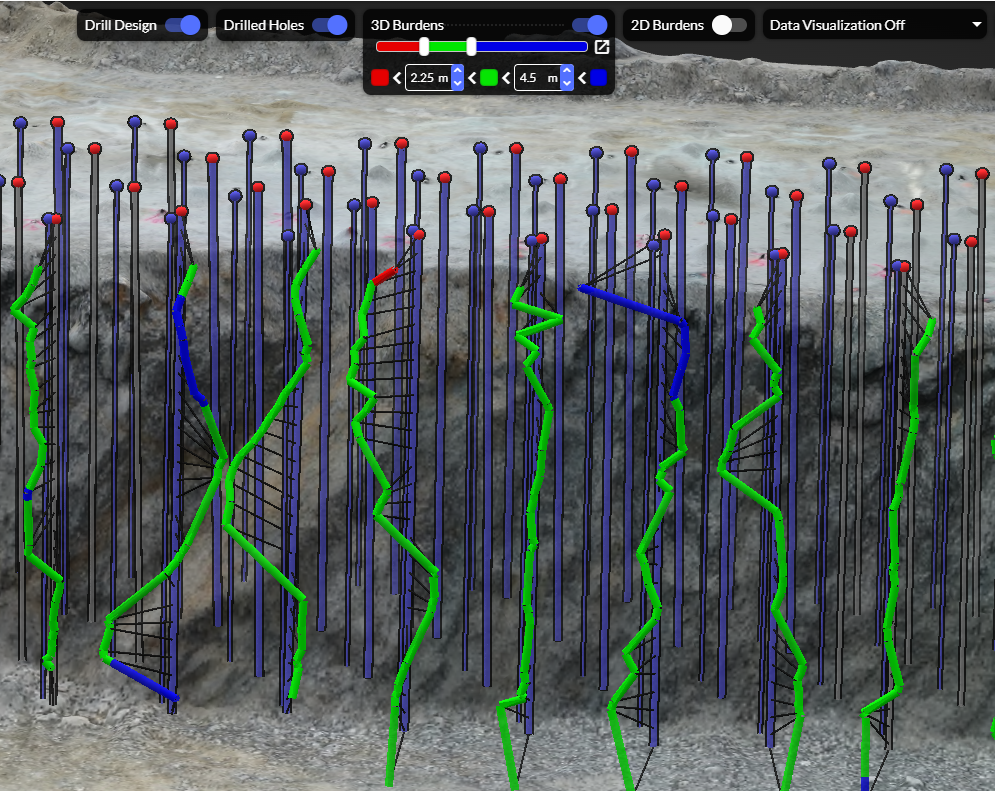Viewport: 995px width, 791px height.
Task: Toggle the Drill Design switch
Action: (182, 25)
